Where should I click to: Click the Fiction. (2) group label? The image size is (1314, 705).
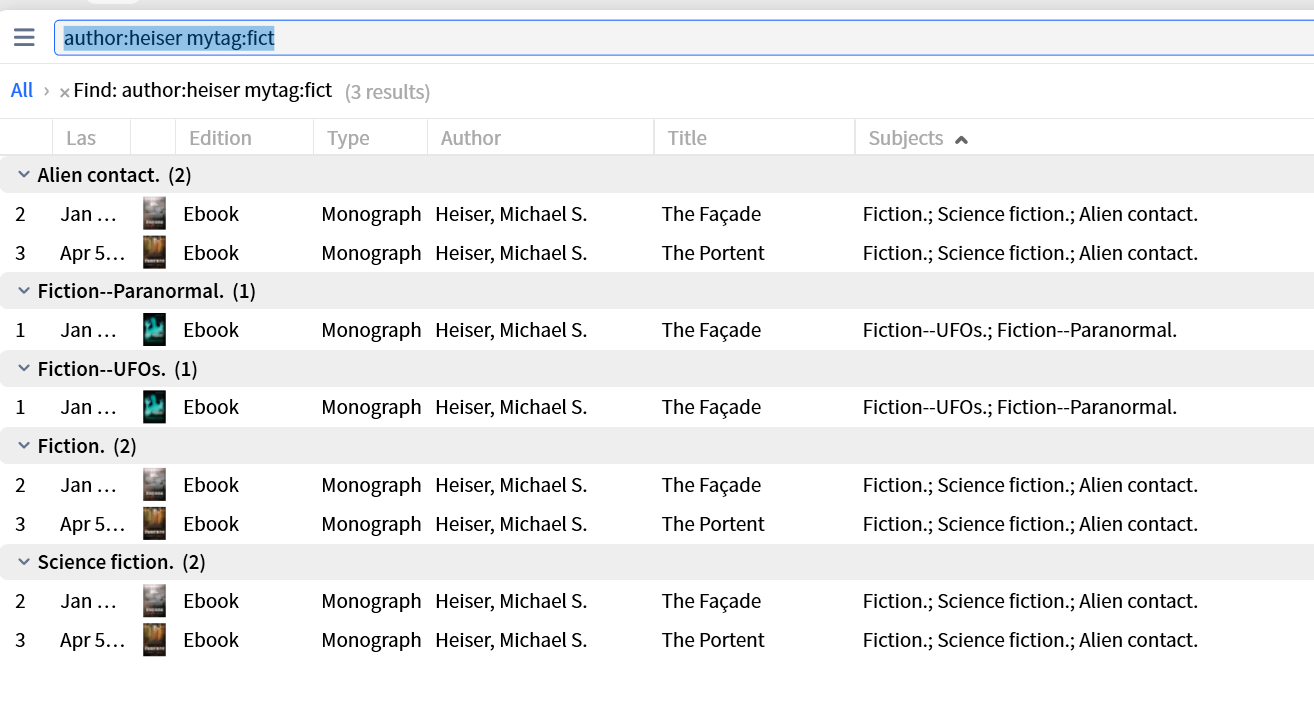pyautogui.click(x=87, y=446)
